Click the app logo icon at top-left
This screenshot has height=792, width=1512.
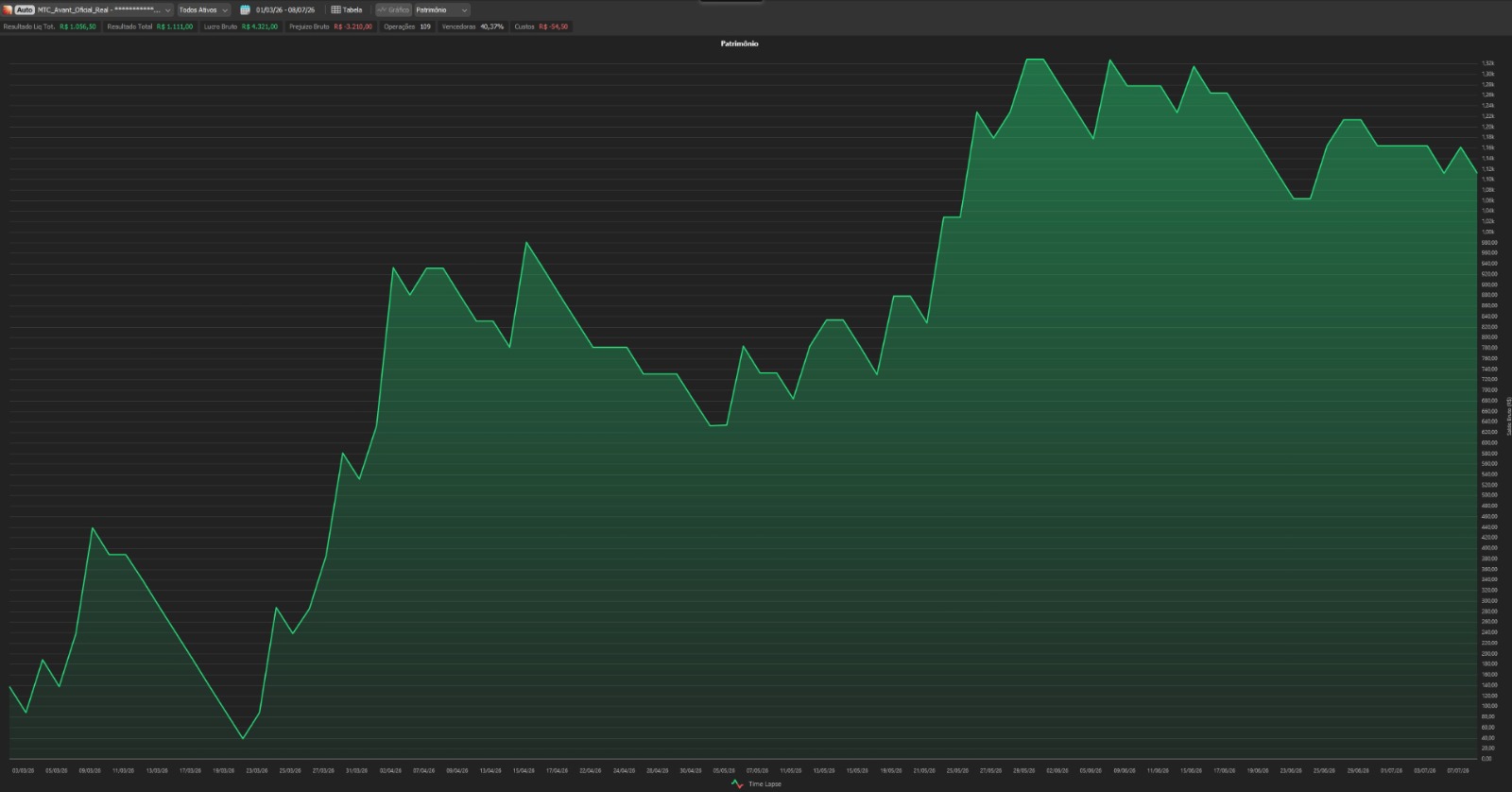[x=8, y=9]
